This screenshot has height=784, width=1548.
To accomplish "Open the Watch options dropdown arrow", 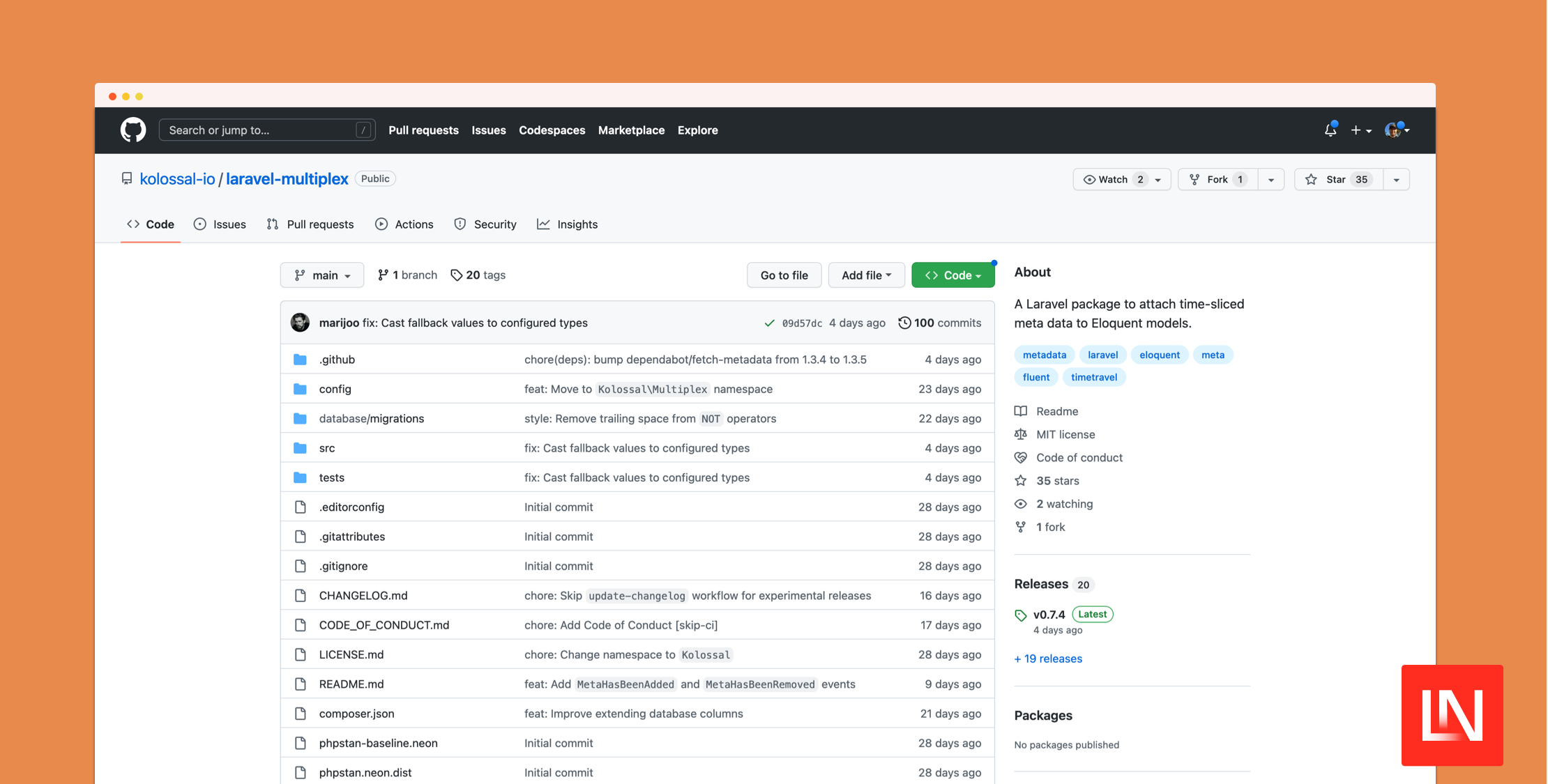I will (x=1158, y=180).
